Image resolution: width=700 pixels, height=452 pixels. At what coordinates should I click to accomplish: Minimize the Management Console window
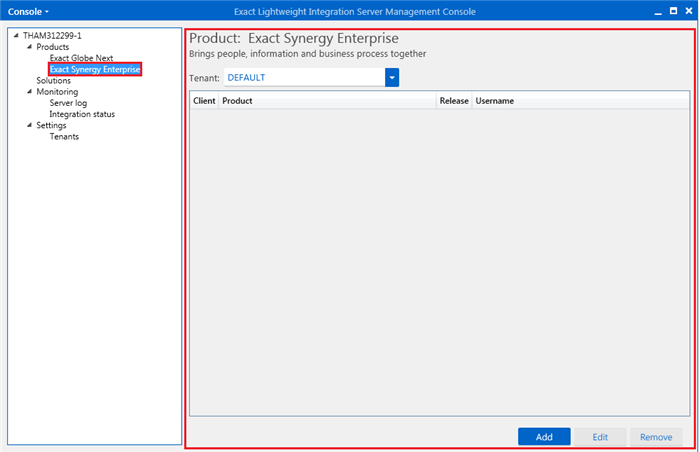[x=658, y=12]
